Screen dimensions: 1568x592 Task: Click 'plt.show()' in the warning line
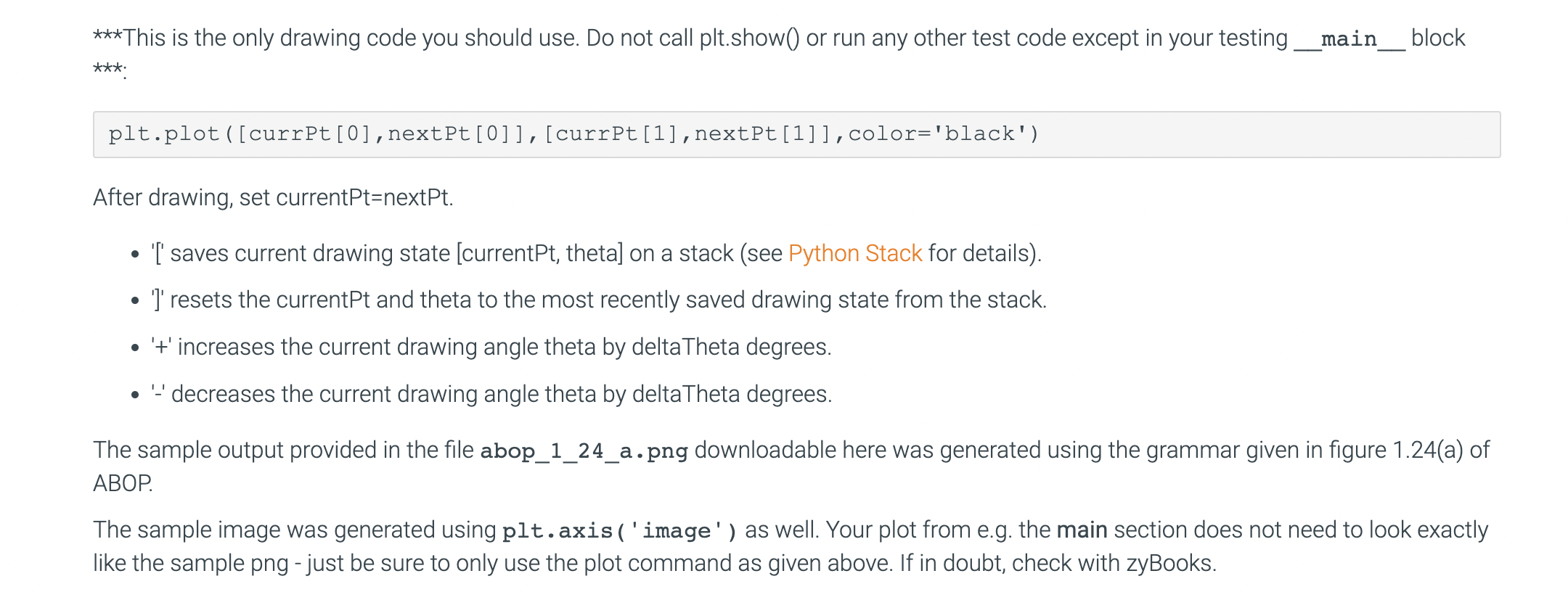point(750,38)
